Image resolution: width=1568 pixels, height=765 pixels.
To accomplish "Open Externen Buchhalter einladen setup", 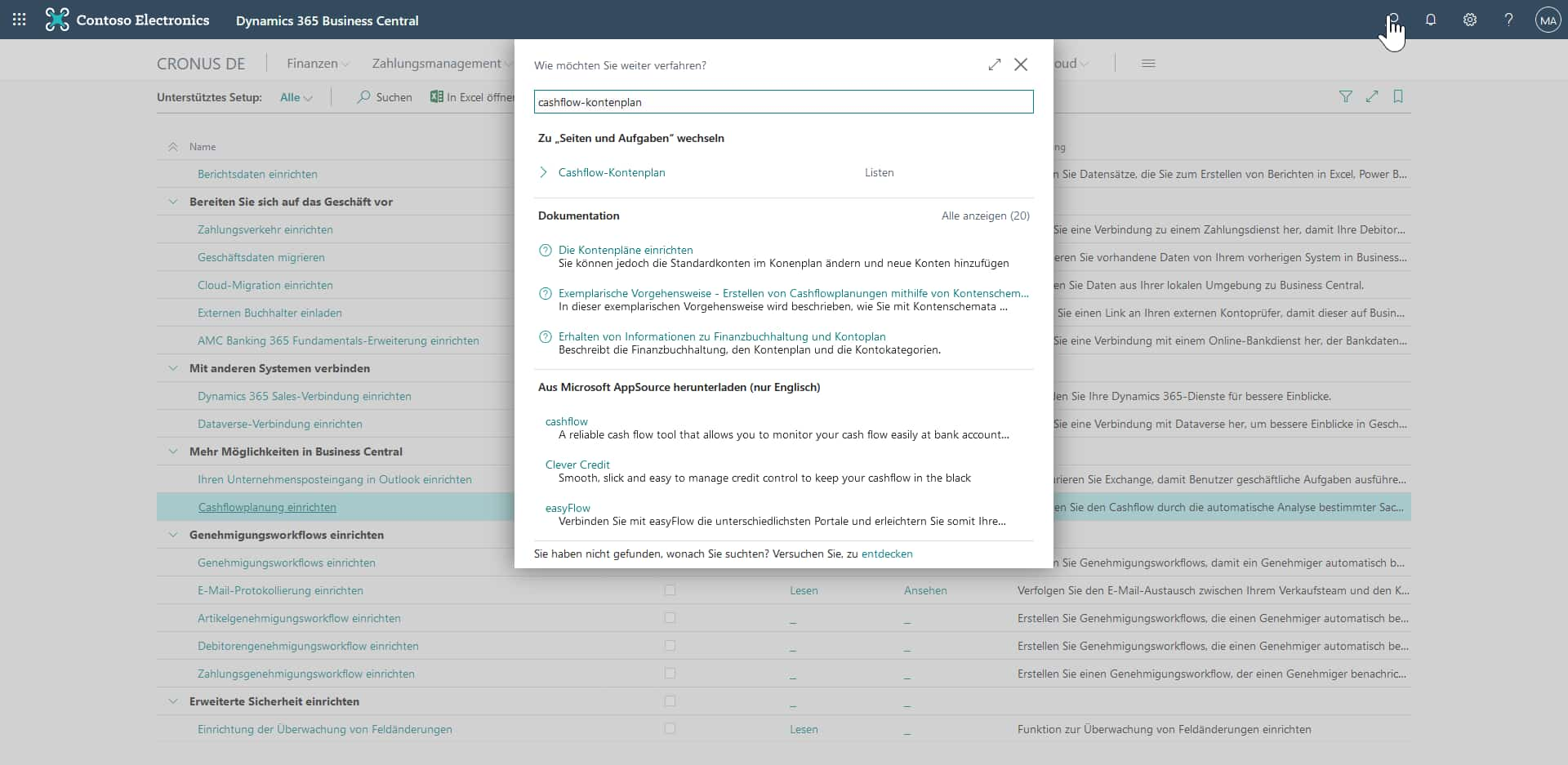I will pyautogui.click(x=269, y=313).
